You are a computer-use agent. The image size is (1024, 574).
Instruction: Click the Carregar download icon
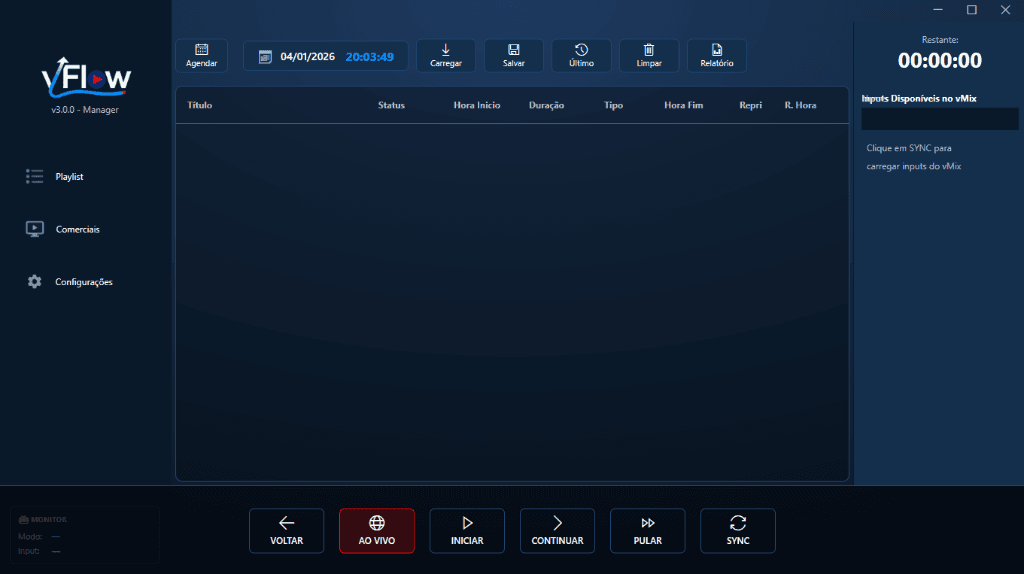[x=445, y=55]
